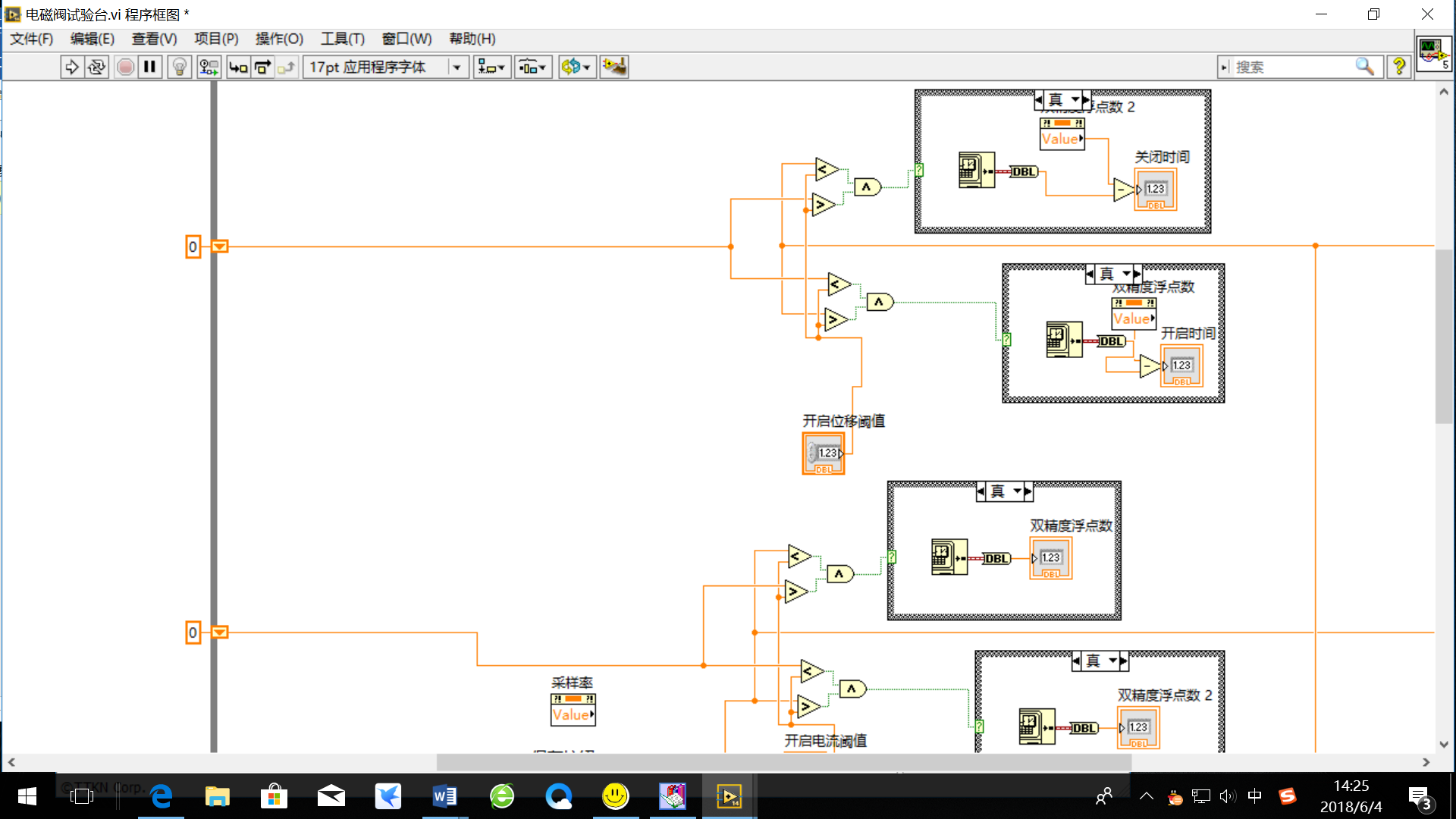Viewport: 1456px width, 819px height.
Task: Open the 工具(T) menu
Action: pyautogui.click(x=342, y=39)
